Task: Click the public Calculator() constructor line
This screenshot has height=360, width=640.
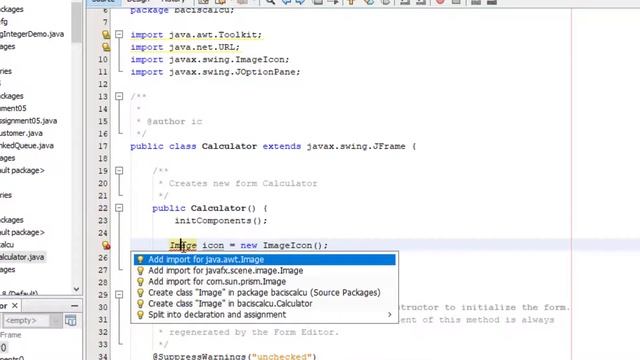Action: pyautogui.click(x=210, y=208)
